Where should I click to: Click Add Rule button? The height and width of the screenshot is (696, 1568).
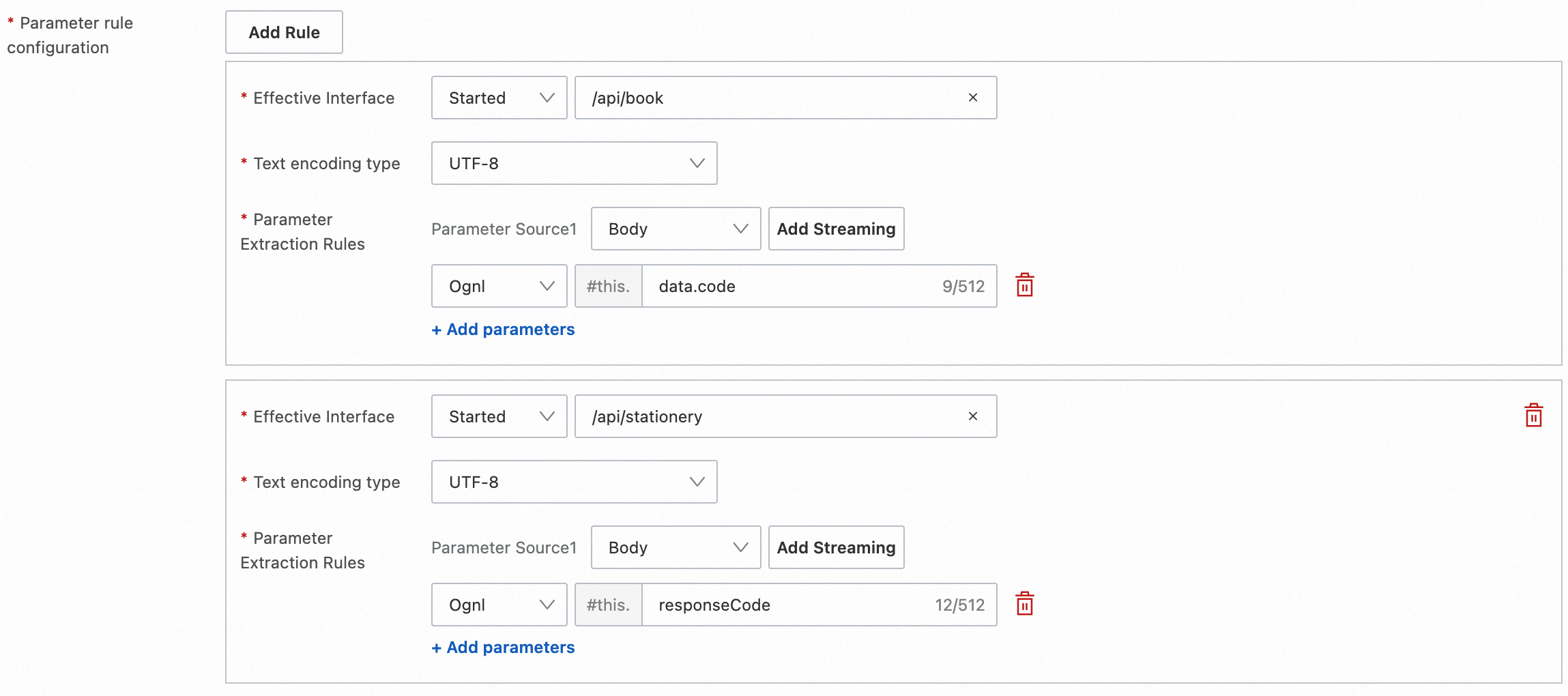[x=284, y=32]
